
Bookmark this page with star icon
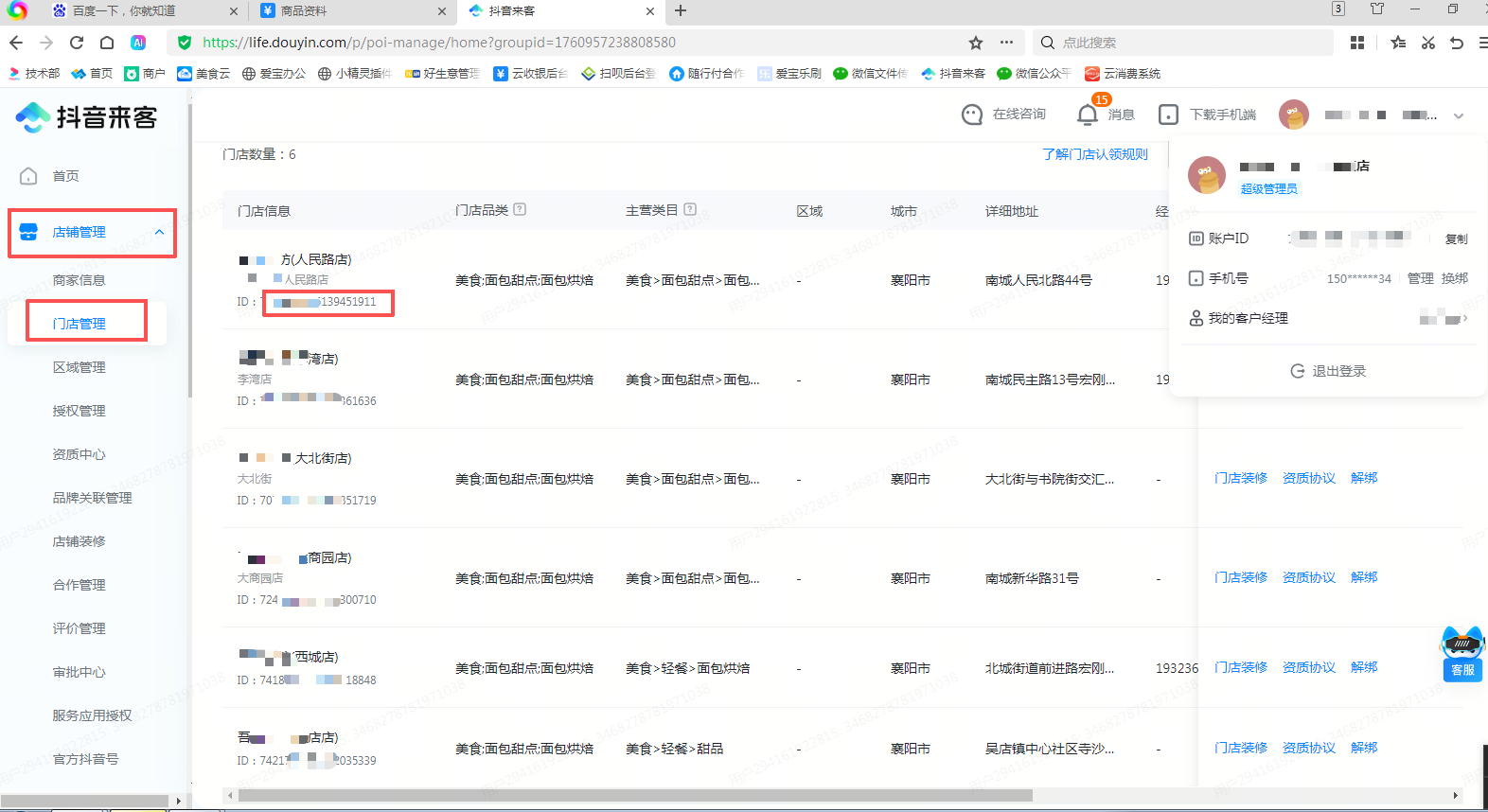(976, 43)
